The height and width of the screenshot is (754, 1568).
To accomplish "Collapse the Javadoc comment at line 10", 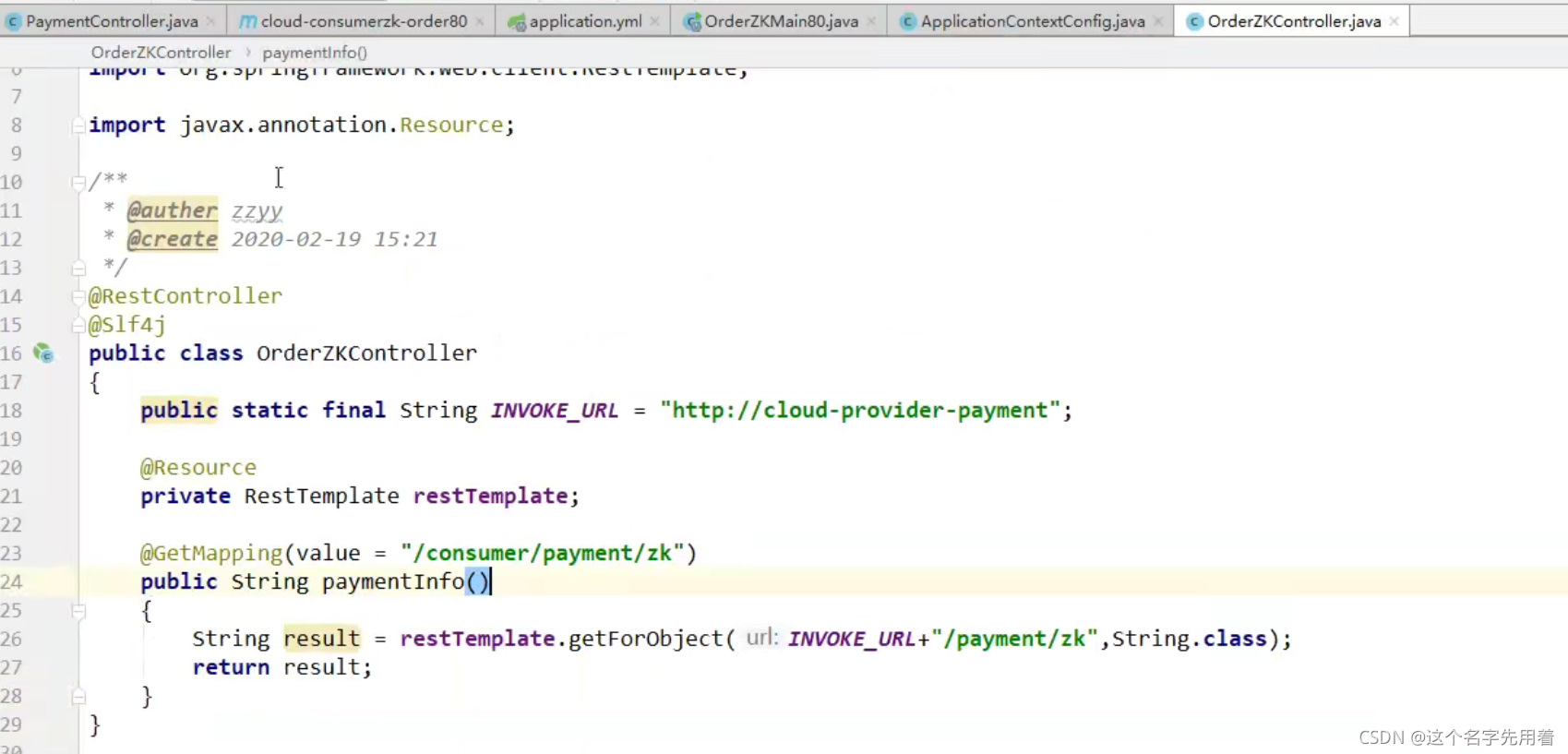I will (x=78, y=183).
